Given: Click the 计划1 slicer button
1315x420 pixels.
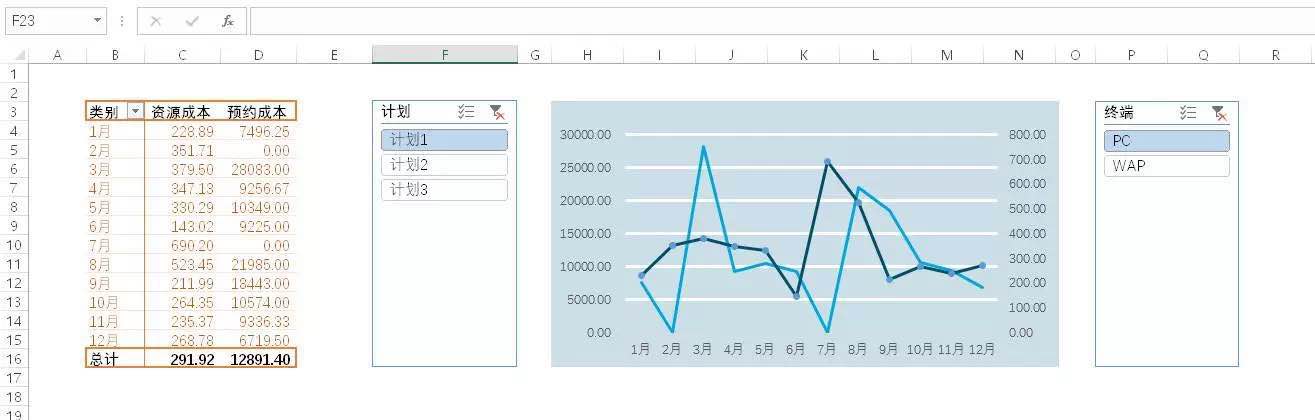Looking at the screenshot, I should pos(444,140).
